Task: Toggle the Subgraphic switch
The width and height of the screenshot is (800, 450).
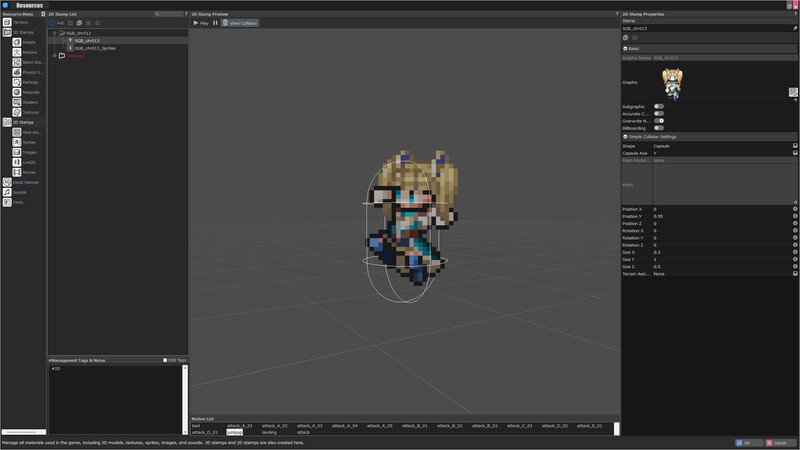Action: [659, 107]
